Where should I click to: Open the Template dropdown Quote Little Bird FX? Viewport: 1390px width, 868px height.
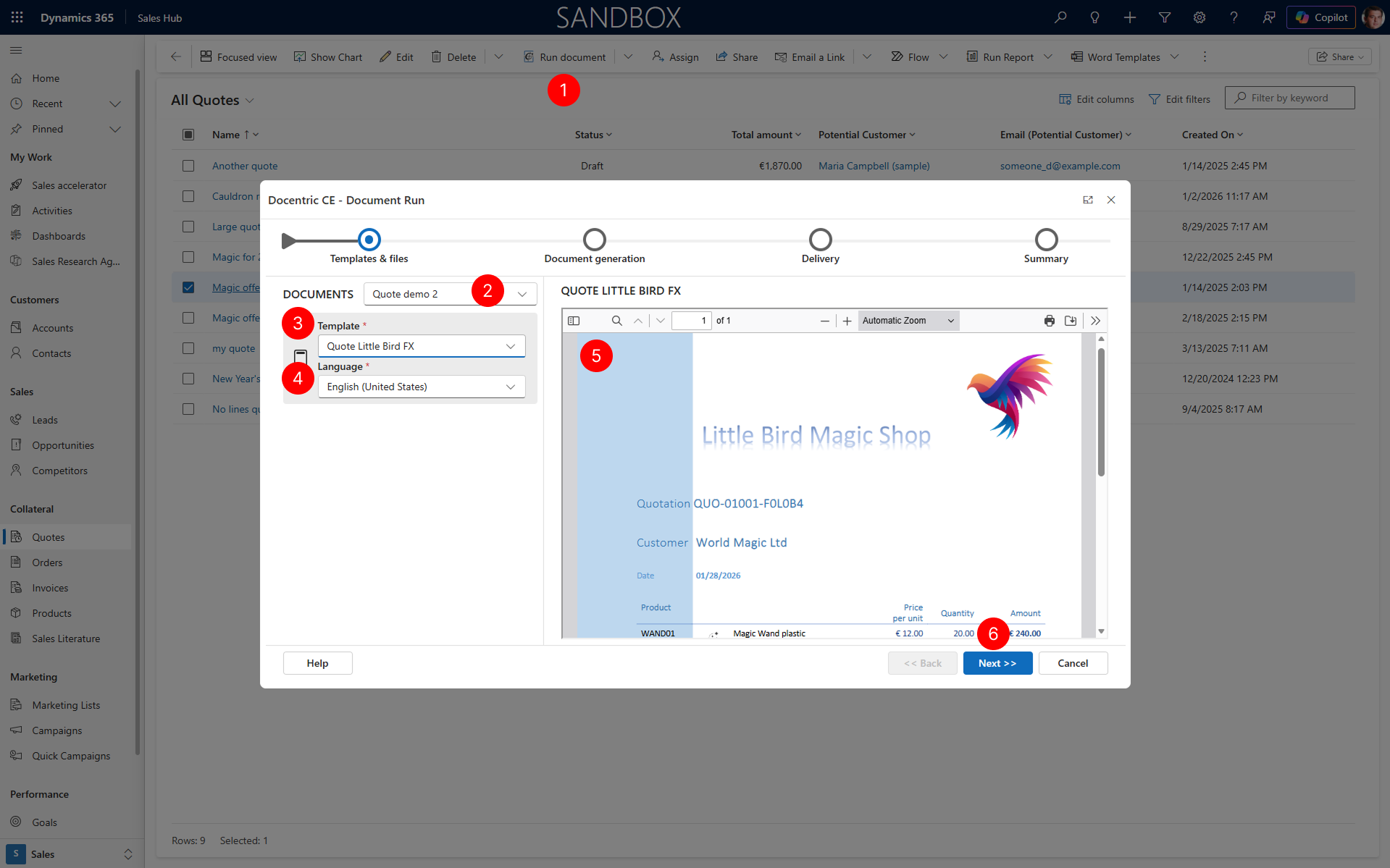[422, 346]
